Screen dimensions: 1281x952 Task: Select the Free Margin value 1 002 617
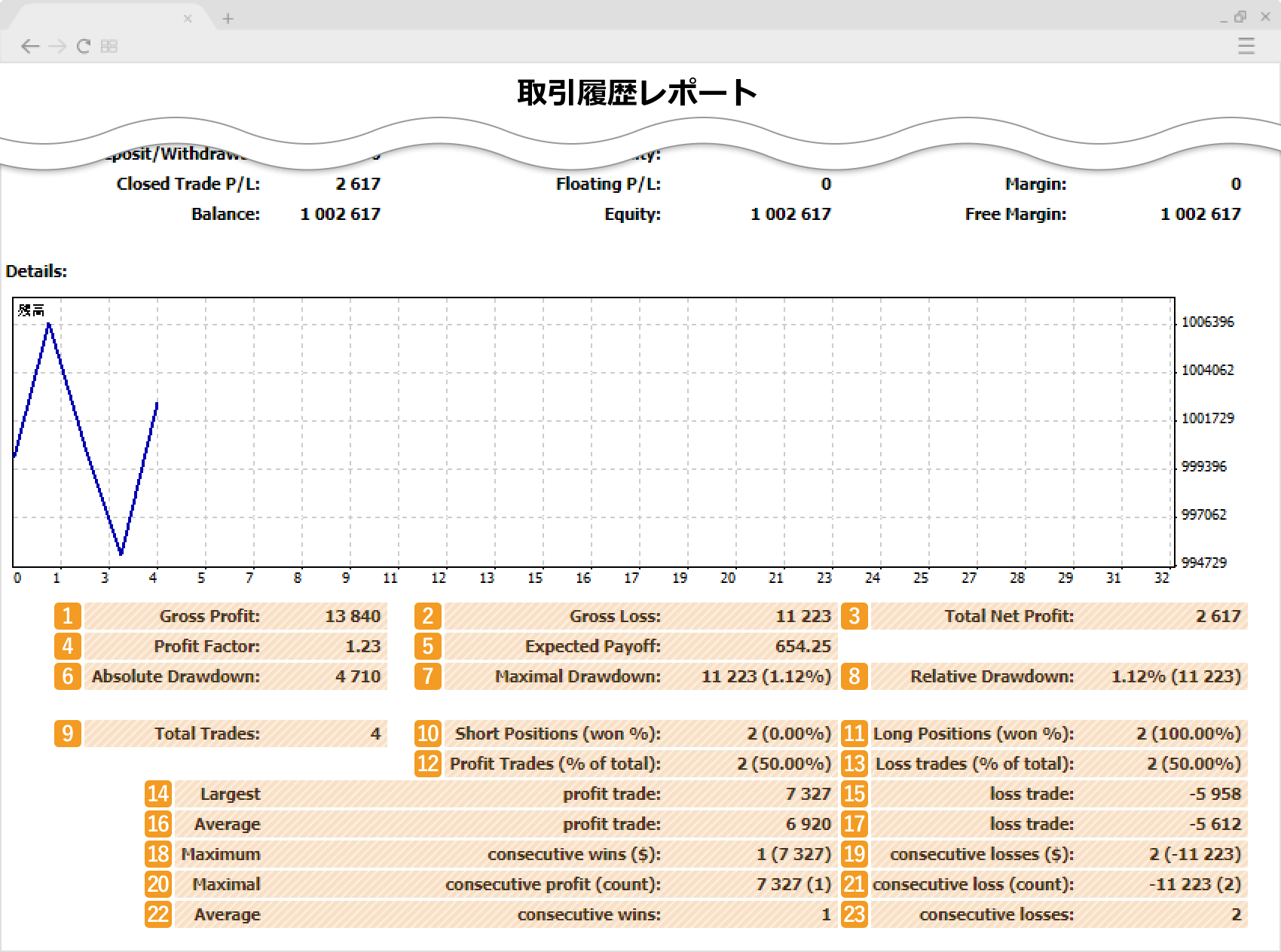1200,214
